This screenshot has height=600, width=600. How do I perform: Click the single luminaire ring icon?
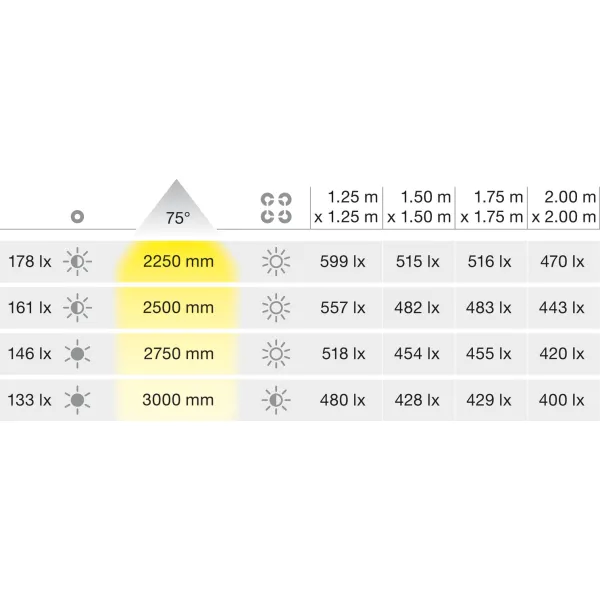[x=77, y=217]
